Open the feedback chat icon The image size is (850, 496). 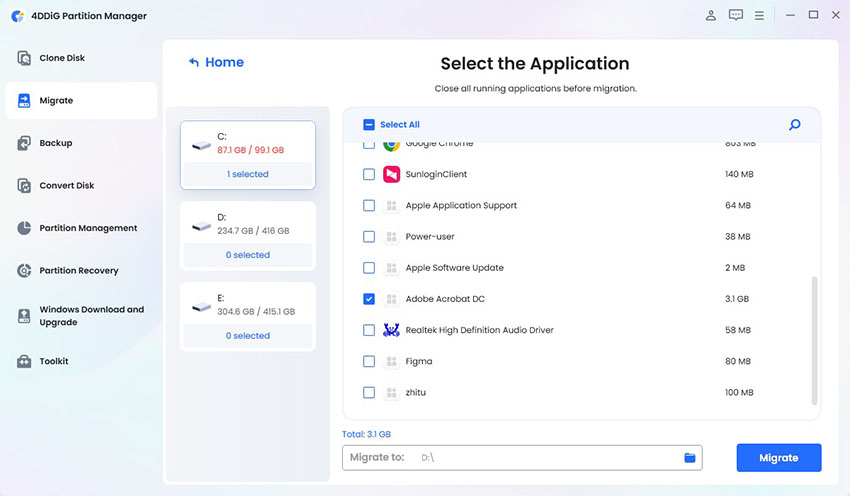pos(736,15)
